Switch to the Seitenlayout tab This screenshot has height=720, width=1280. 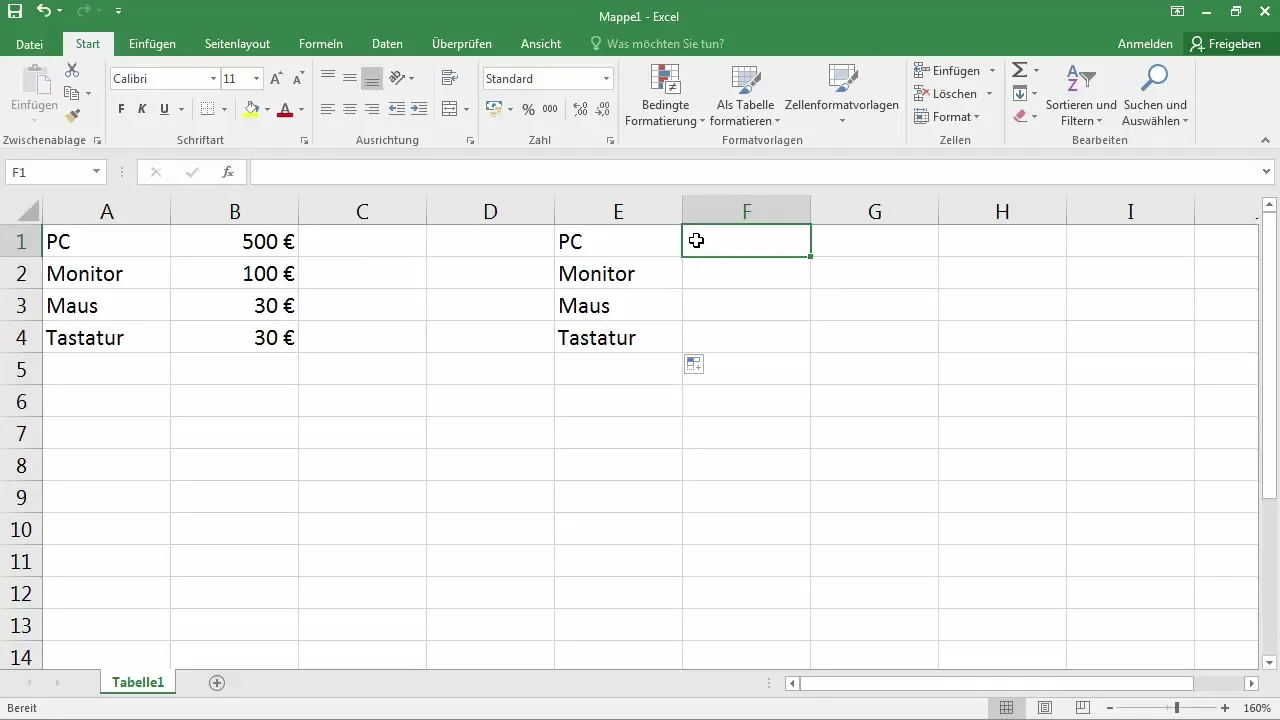pyautogui.click(x=237, y=44)
